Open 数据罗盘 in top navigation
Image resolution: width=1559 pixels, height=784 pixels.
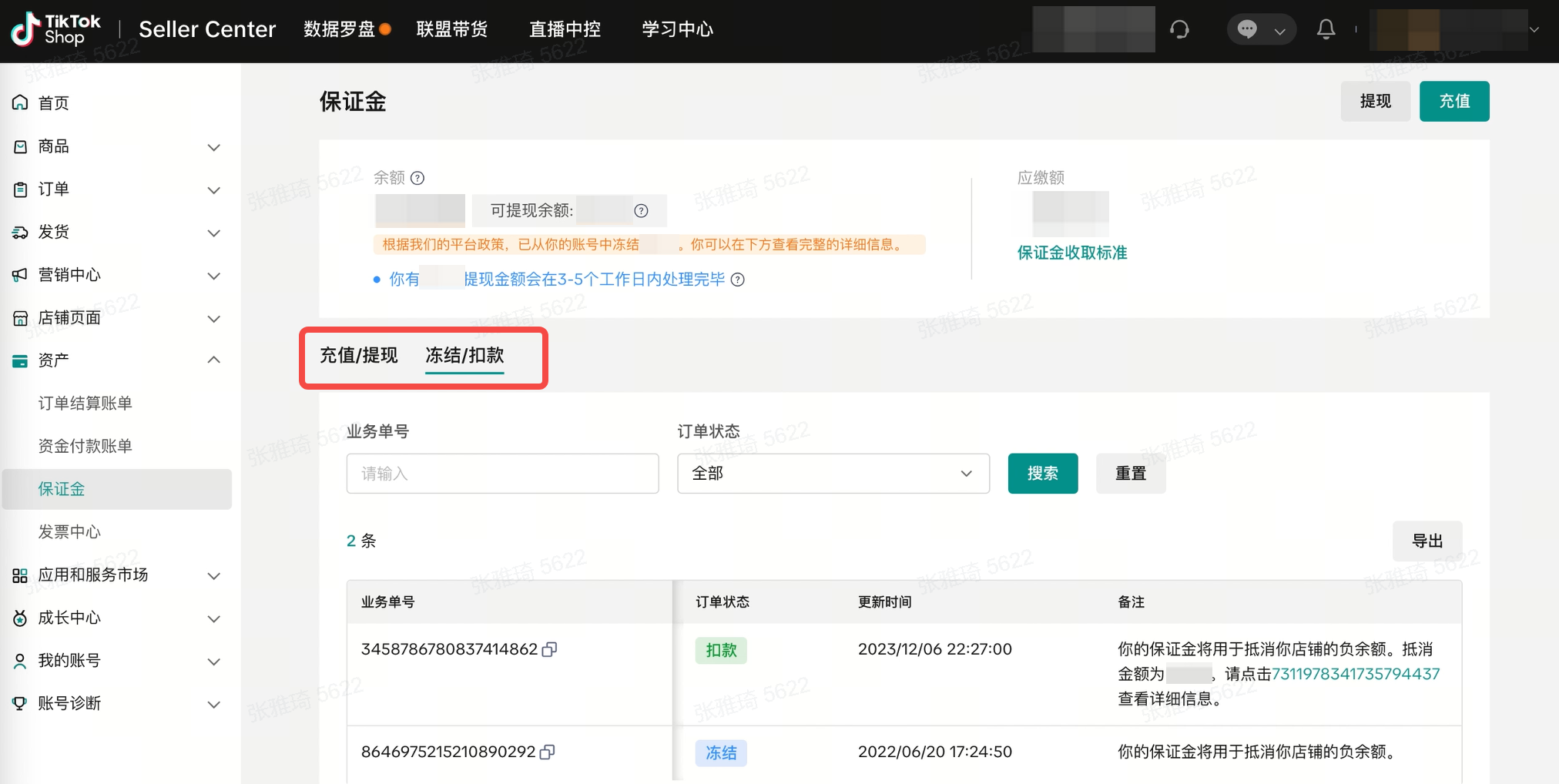(340, 29)
